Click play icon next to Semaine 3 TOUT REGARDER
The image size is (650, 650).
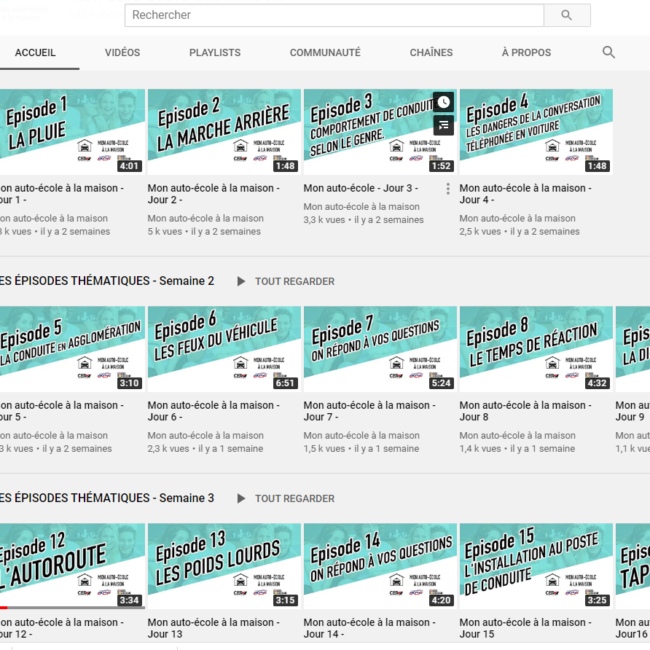coord(240,498)
